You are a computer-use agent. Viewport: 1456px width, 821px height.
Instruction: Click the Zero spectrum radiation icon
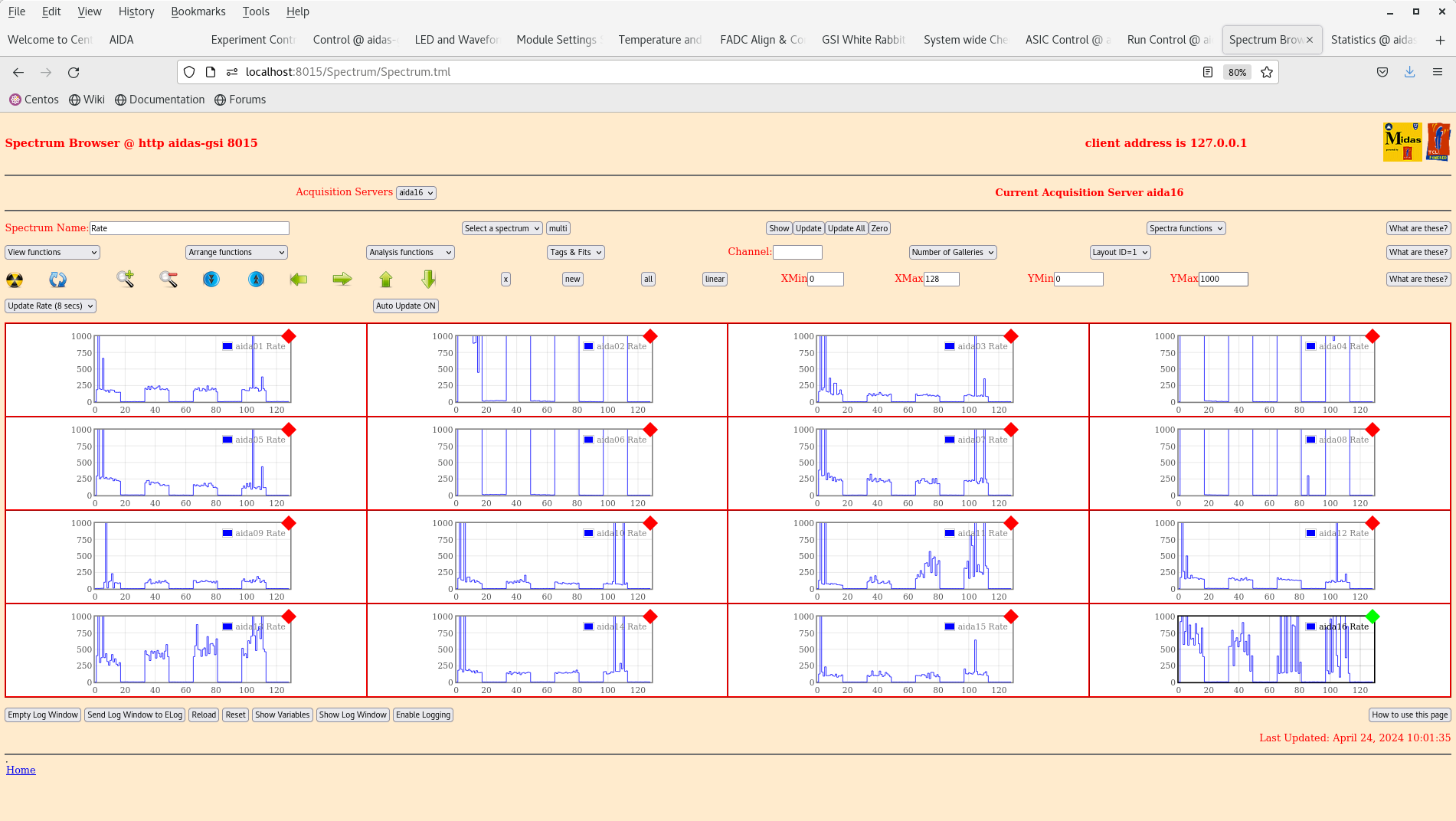pyautogui.click(x=15, y=280)
